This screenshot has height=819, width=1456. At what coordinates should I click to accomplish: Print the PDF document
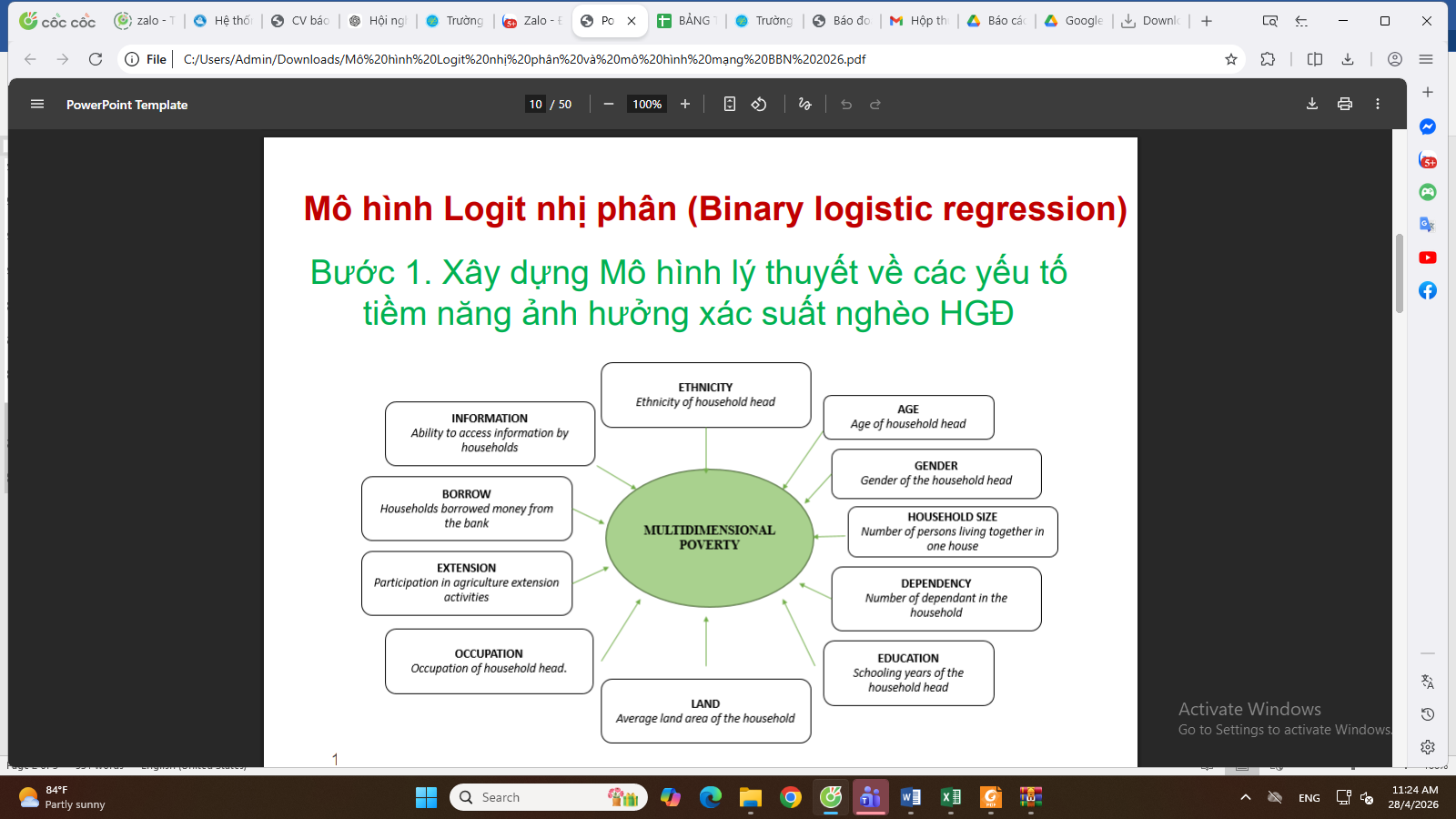click(x=1345, y=105)
